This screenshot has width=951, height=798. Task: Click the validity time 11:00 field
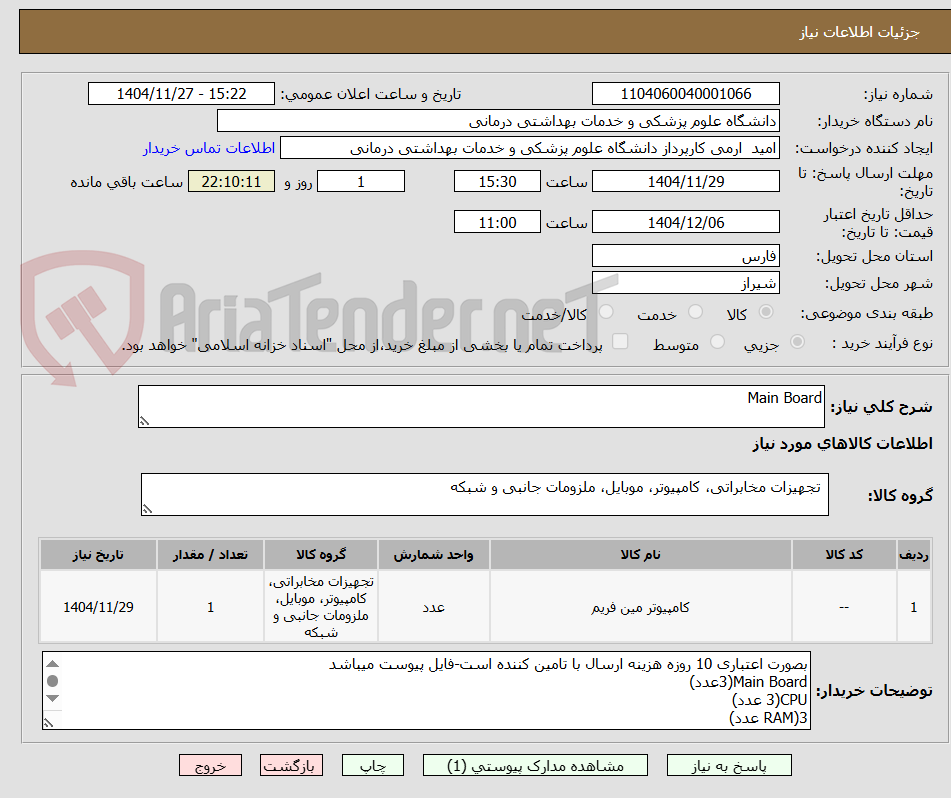[x=497, y=222]
